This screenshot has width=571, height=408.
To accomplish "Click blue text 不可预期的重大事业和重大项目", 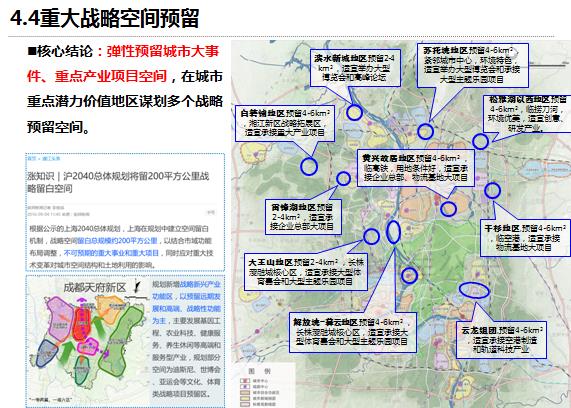I will click(x=111, y=253).
